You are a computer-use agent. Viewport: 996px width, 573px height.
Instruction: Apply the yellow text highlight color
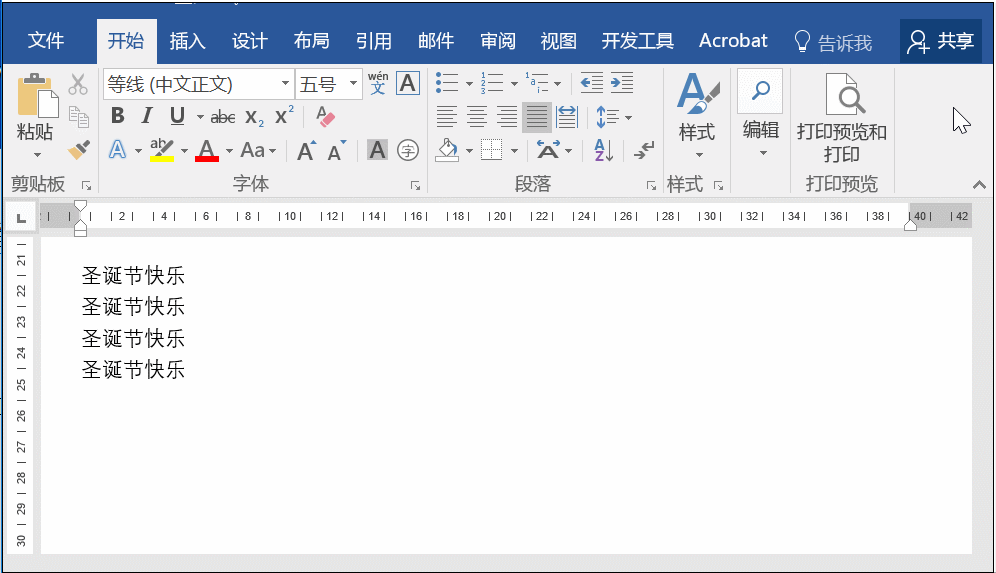[162, 150]
